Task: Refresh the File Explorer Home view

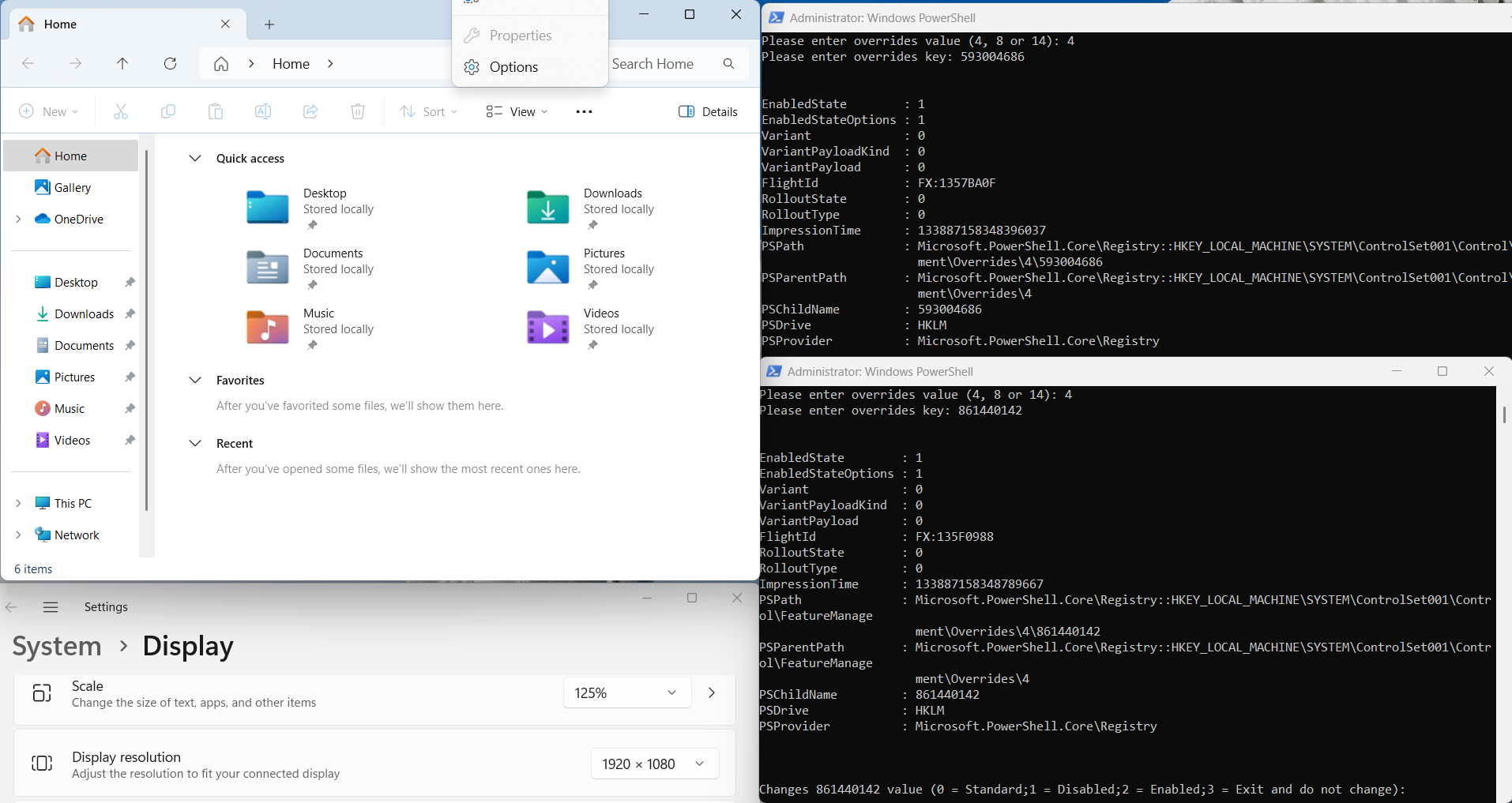Action: click(x=170, y=64)
